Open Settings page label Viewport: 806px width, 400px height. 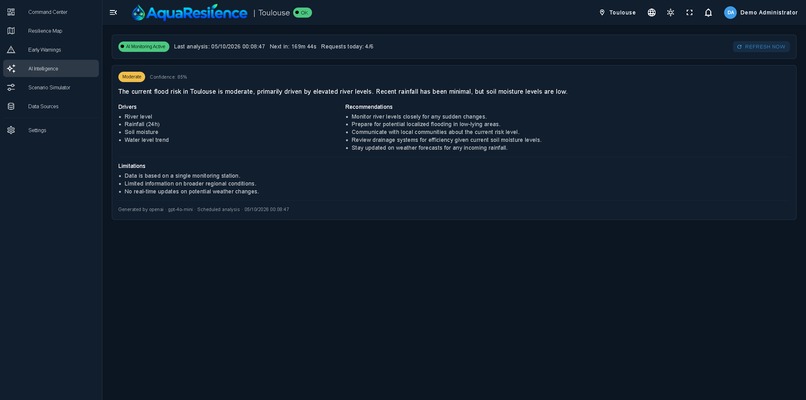pos(37,130)
